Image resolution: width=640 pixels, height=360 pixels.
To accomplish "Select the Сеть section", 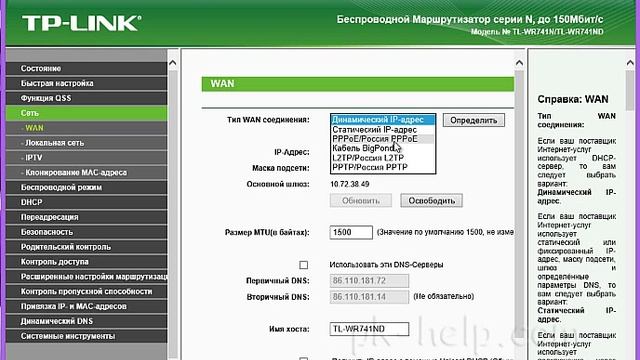I will (87, 113).
